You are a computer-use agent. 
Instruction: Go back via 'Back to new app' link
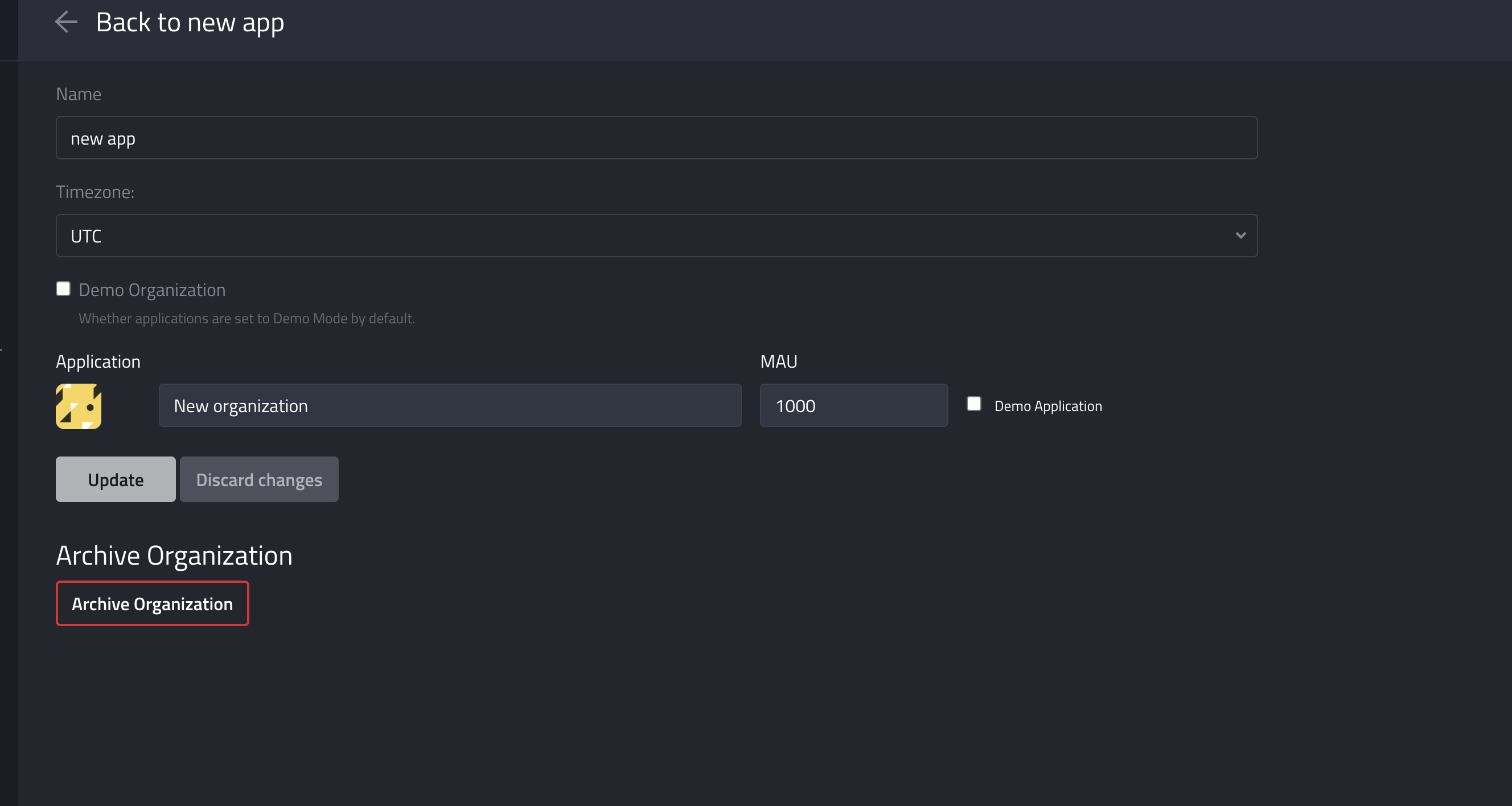(190, 23)
